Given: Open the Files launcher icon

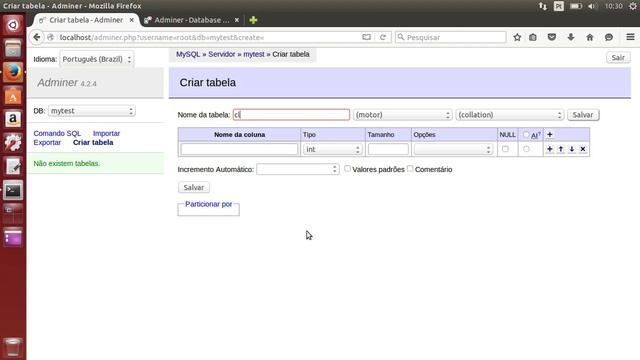Looking at the screenshot, I should click(13, 49).
